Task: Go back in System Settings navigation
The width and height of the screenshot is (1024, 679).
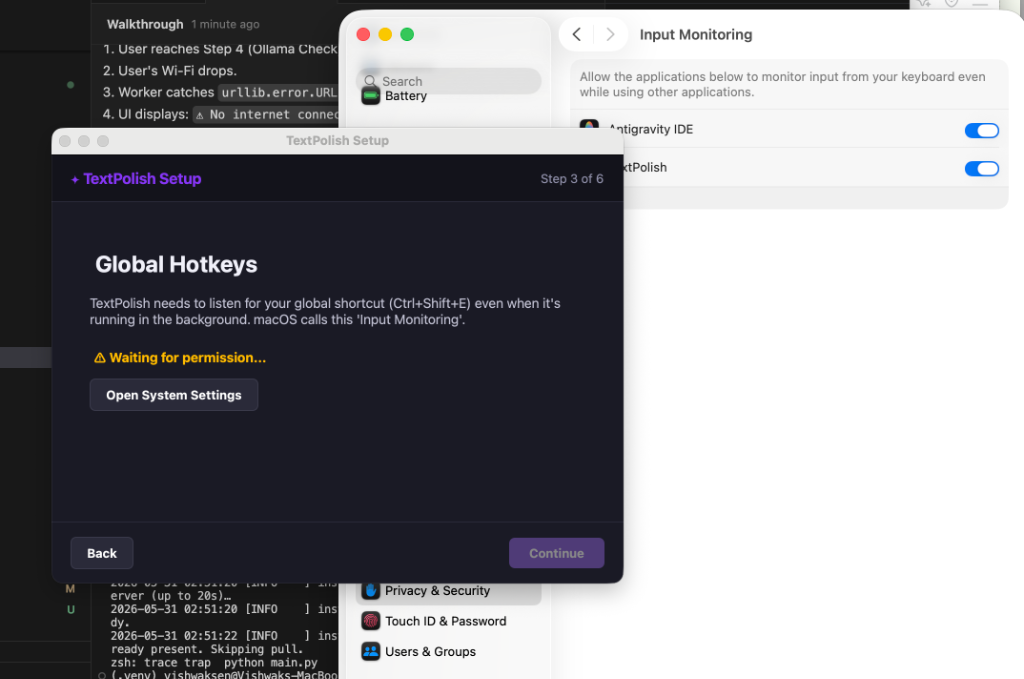Action: [577, 35]
